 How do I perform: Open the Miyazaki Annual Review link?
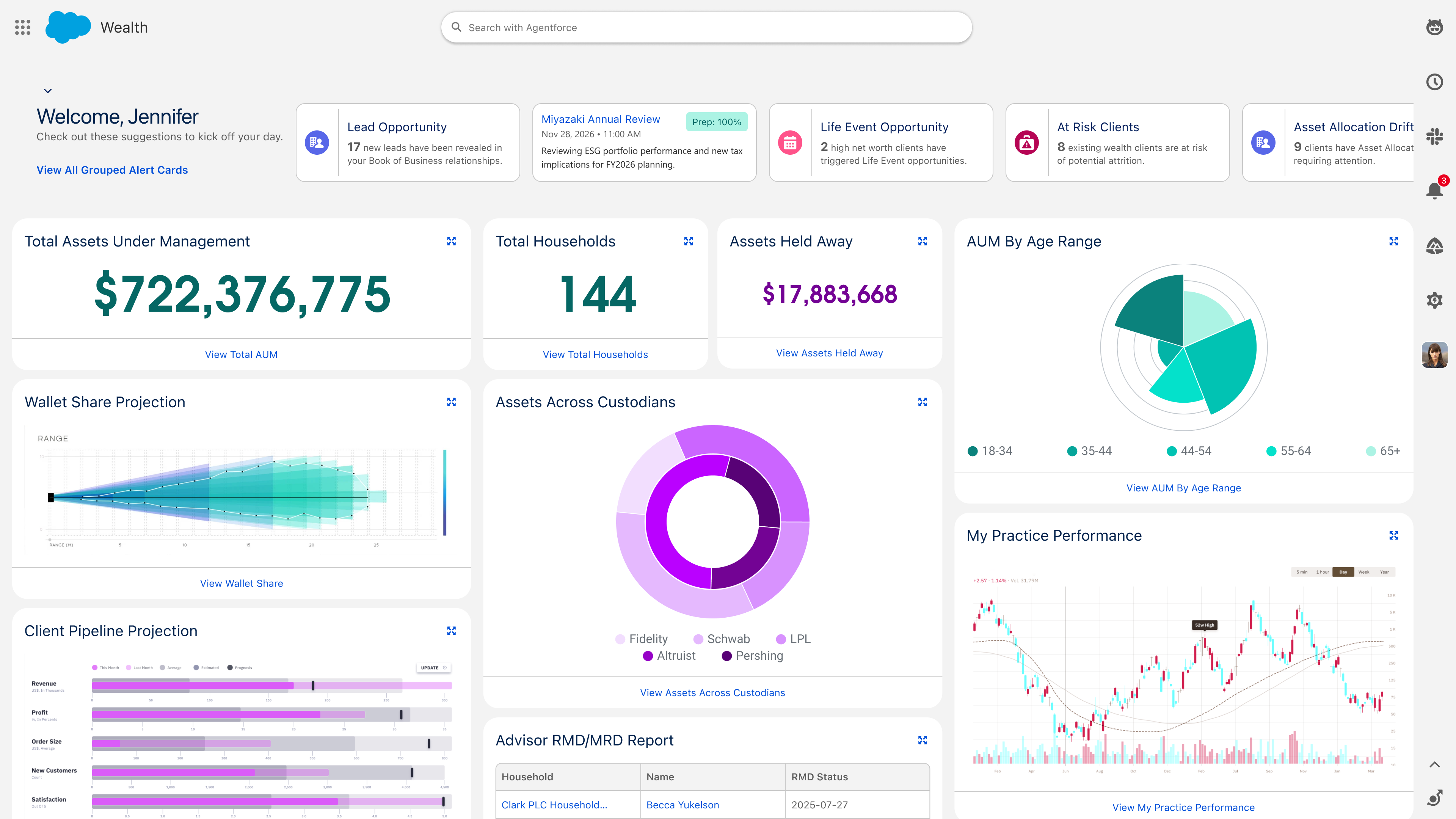point(600,119)
